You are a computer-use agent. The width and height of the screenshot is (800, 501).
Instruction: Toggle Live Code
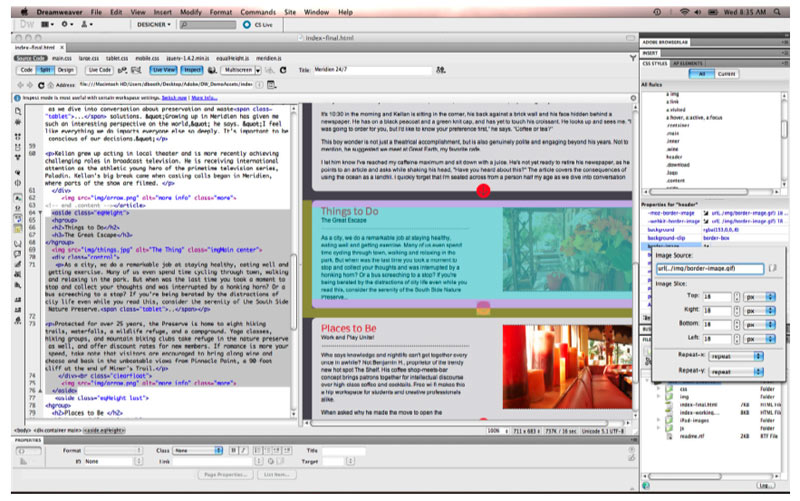pos(99,70)
